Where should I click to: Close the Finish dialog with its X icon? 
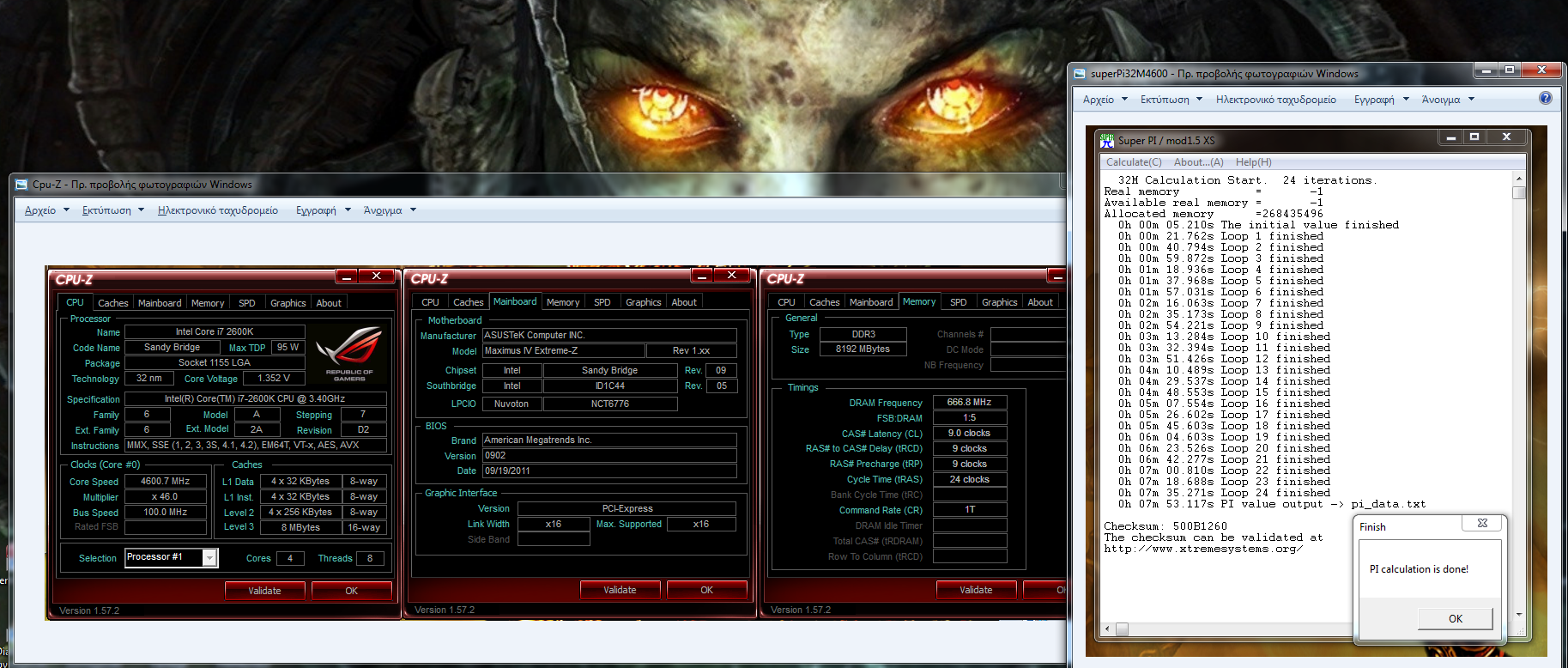coord(1482,523)
